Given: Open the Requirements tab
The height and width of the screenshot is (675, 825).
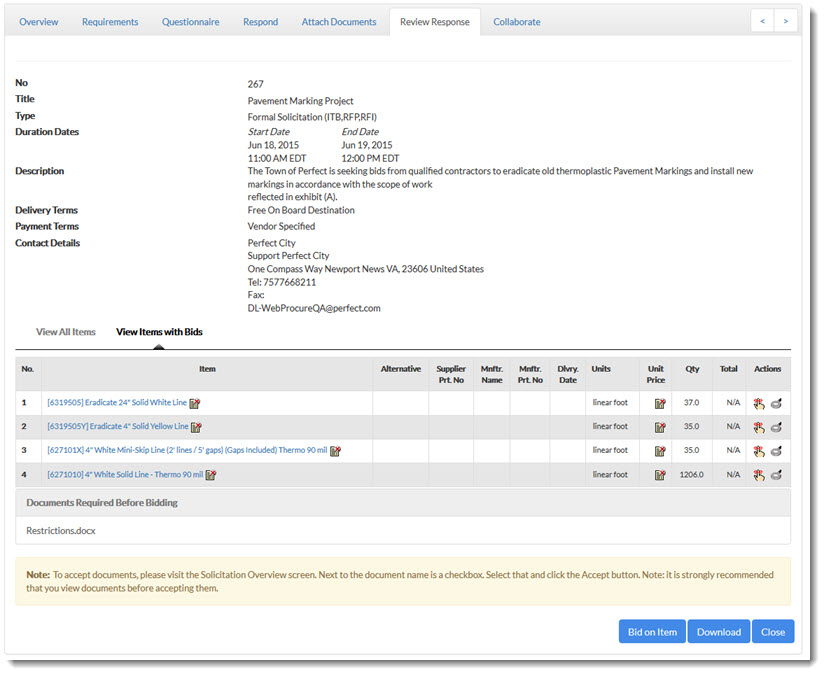Looking at the screenshot, I should (x=110, y=22).
